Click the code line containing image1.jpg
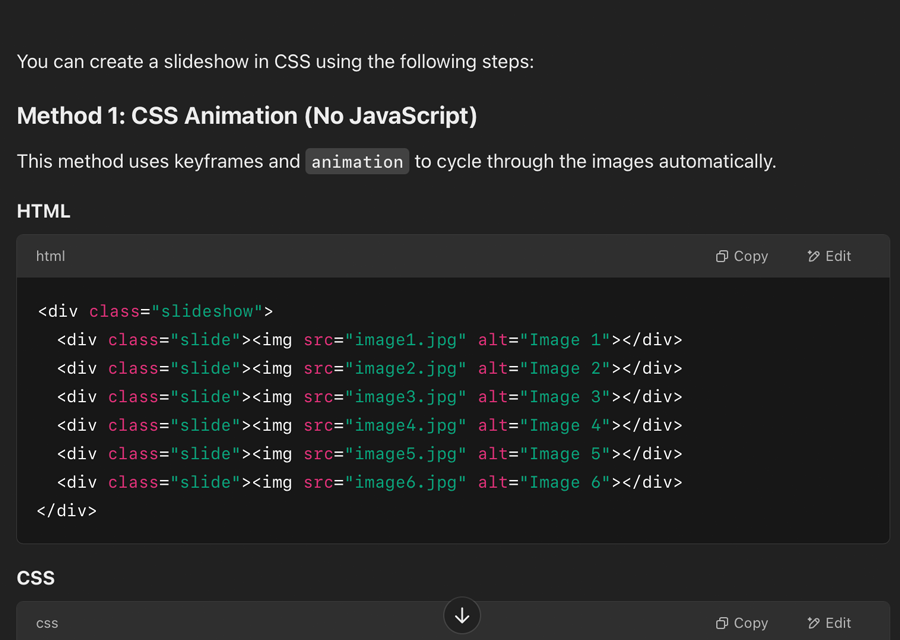This screenshot has width=900, height=640. (370, 340)
